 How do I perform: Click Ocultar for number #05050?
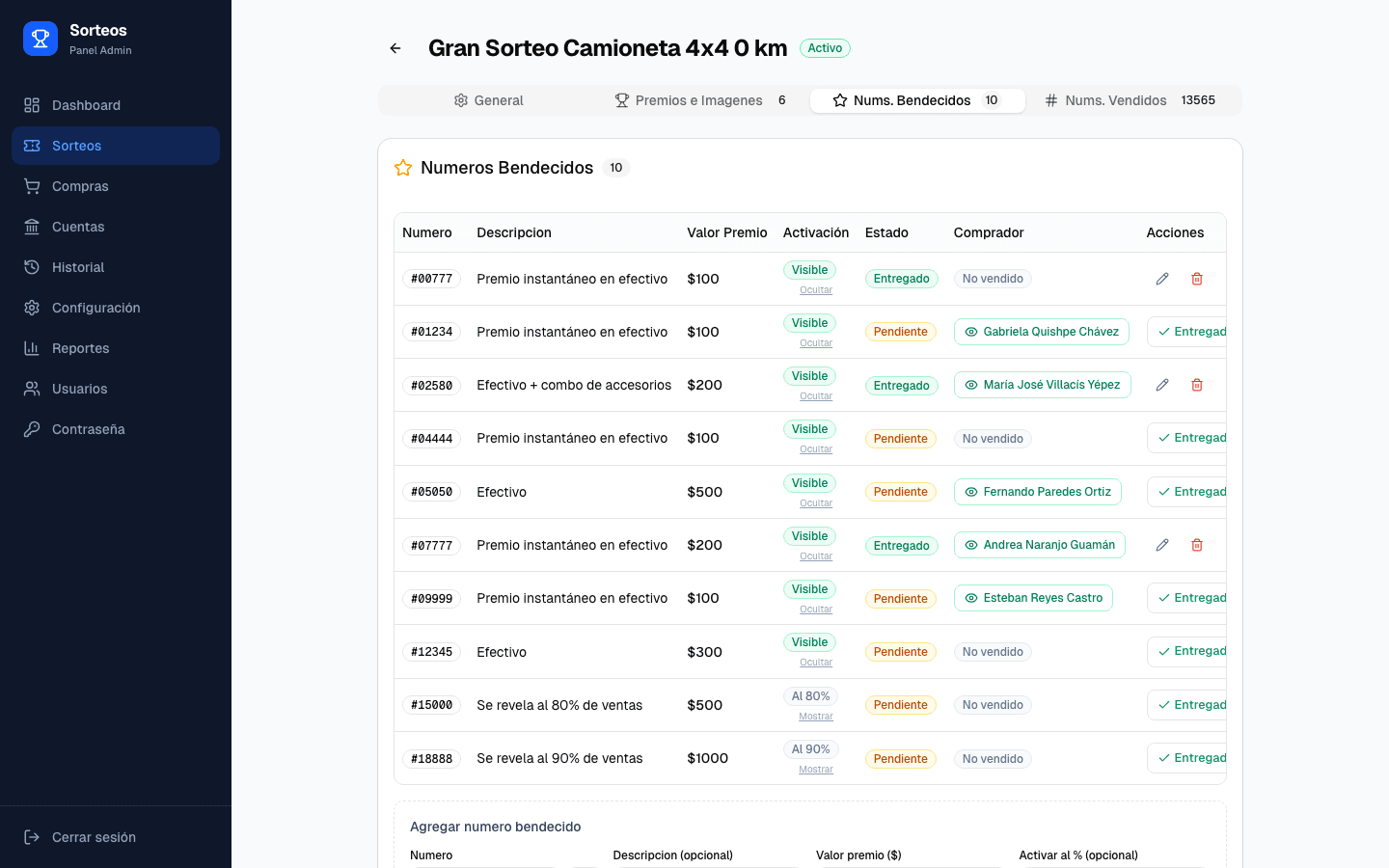pos(816,503)
